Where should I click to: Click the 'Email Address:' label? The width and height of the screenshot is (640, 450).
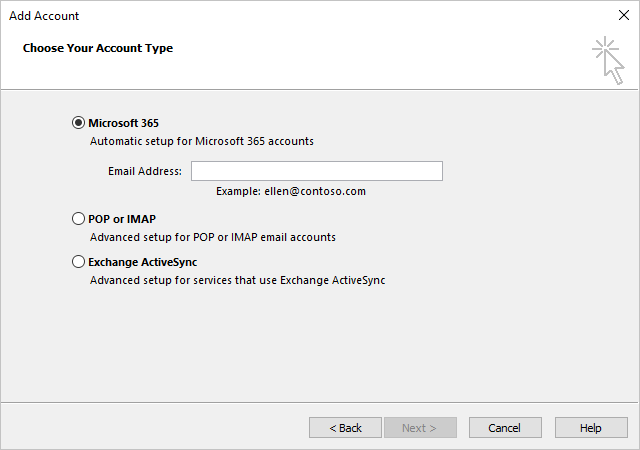[144, 171]
